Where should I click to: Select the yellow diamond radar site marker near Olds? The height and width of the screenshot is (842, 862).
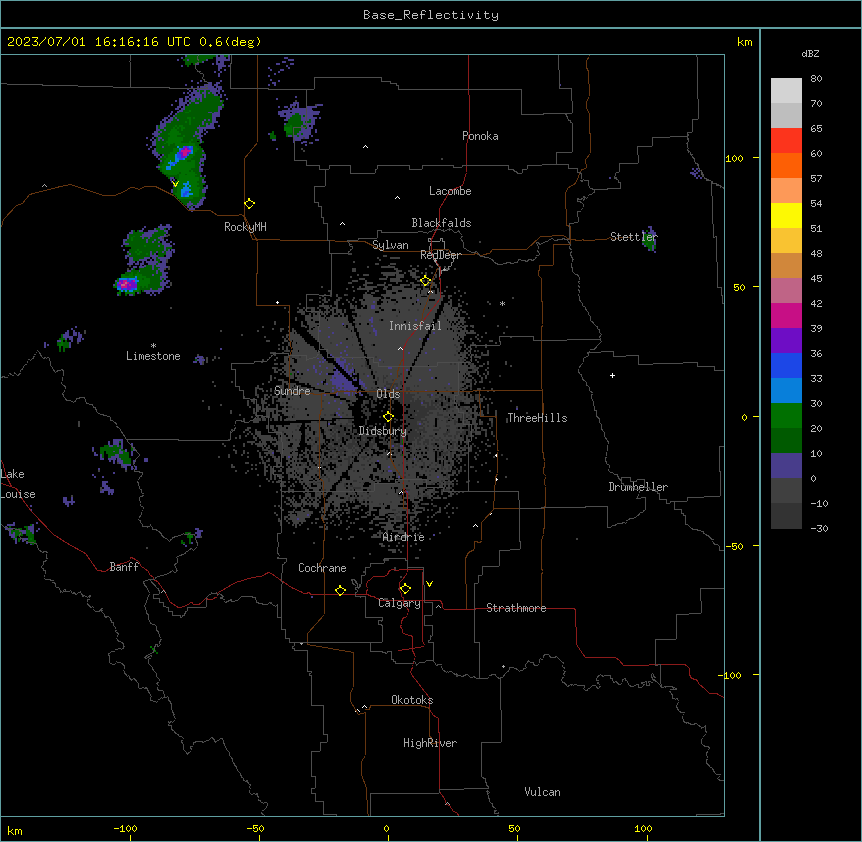tap(389, 417)
